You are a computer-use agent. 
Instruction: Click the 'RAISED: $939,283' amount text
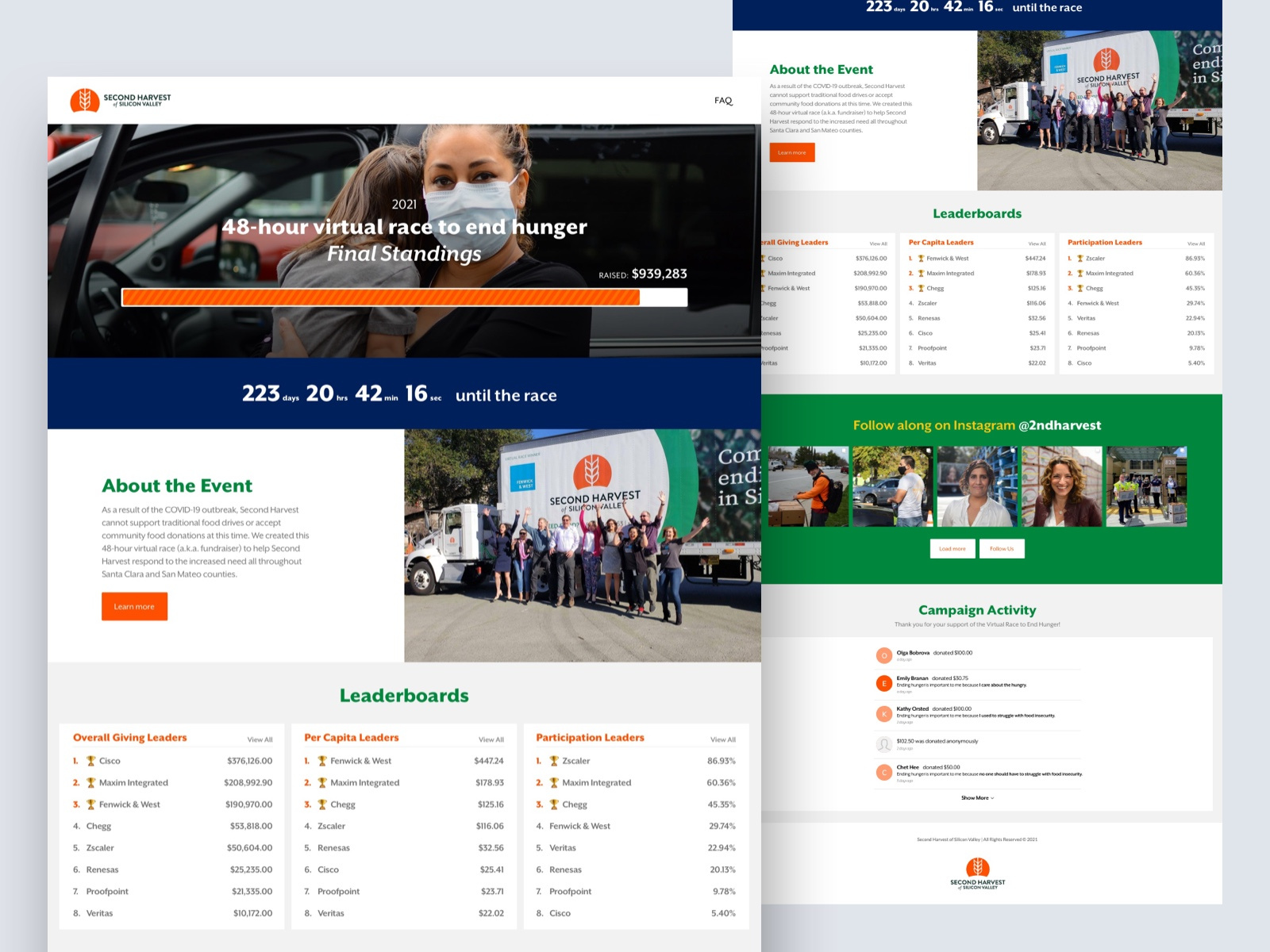point(643,274)
